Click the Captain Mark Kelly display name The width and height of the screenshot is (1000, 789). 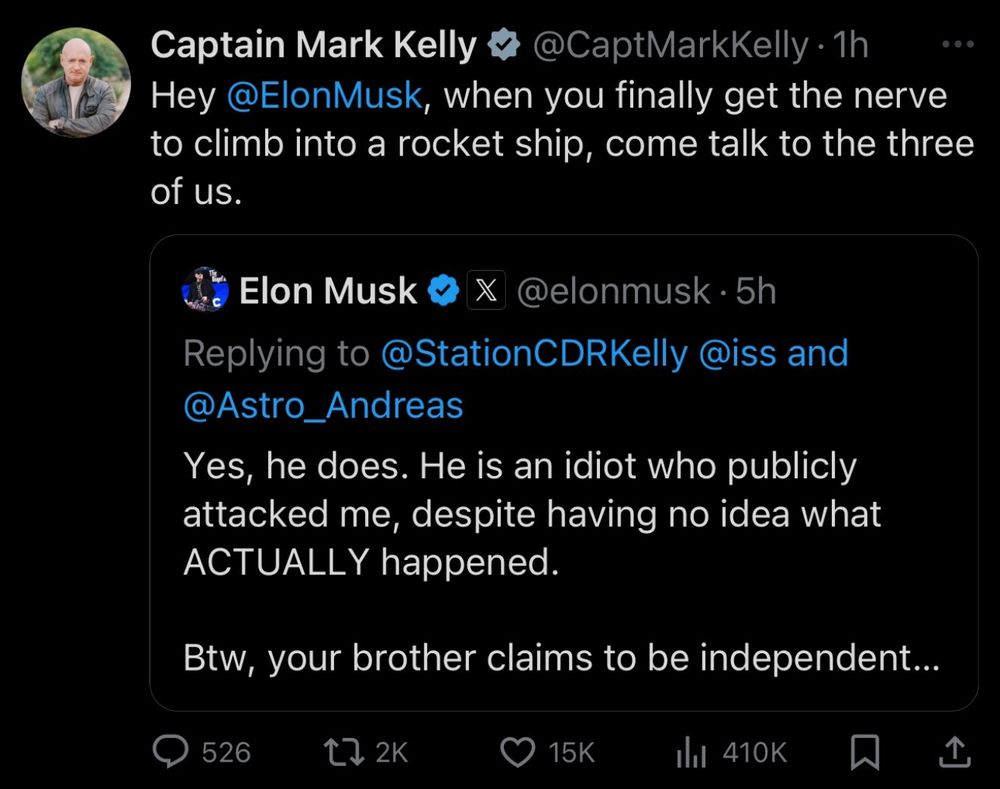(313, 45)
